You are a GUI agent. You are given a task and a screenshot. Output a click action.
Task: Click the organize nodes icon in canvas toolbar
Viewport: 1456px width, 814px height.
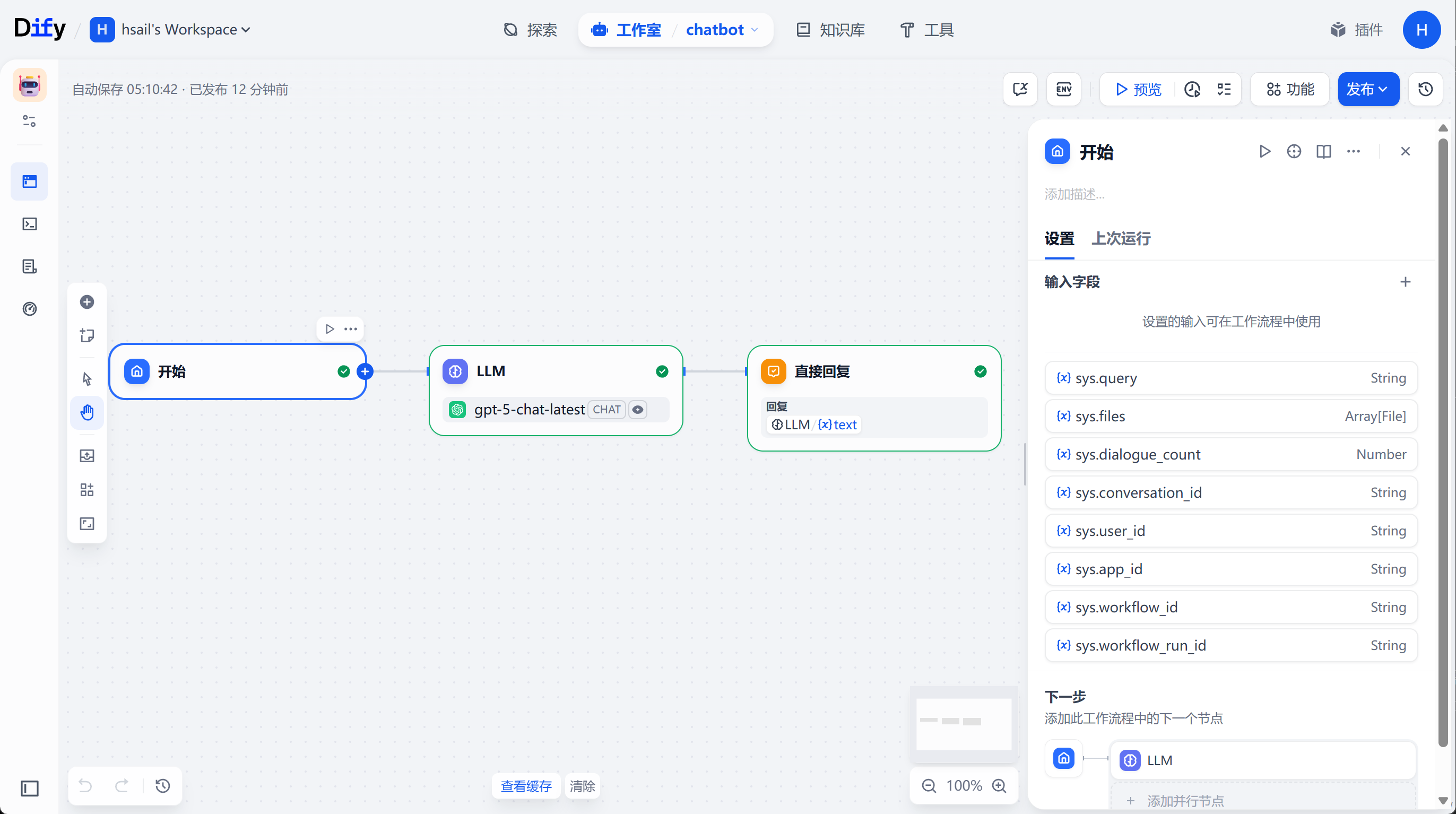point(87,490)
